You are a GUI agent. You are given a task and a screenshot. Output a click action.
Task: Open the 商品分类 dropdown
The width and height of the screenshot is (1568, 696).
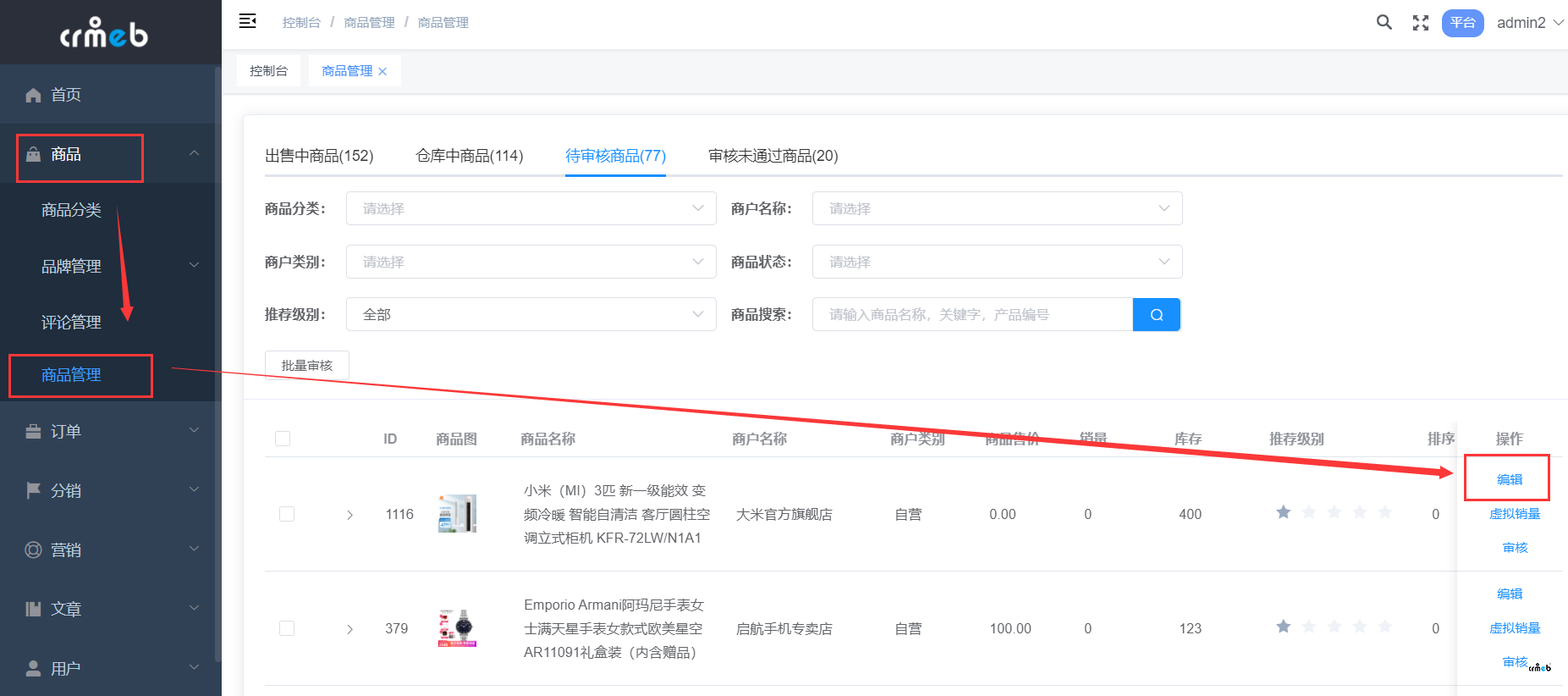[x=531, y=208]
